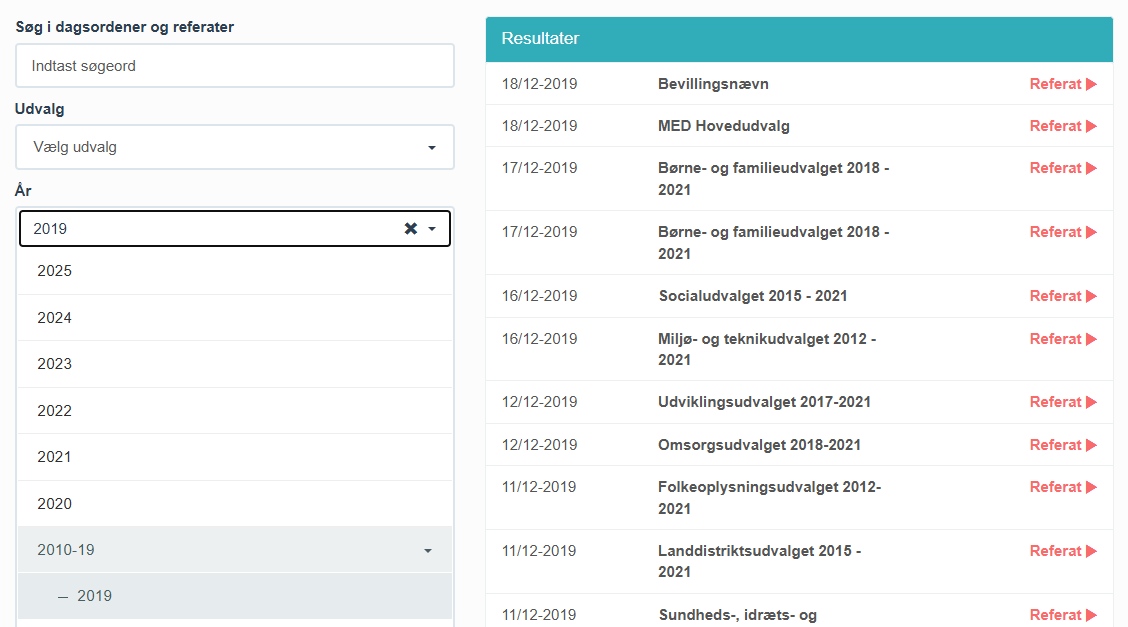
Task: Select the nested 2019 year option
Action: click(95, 596)
